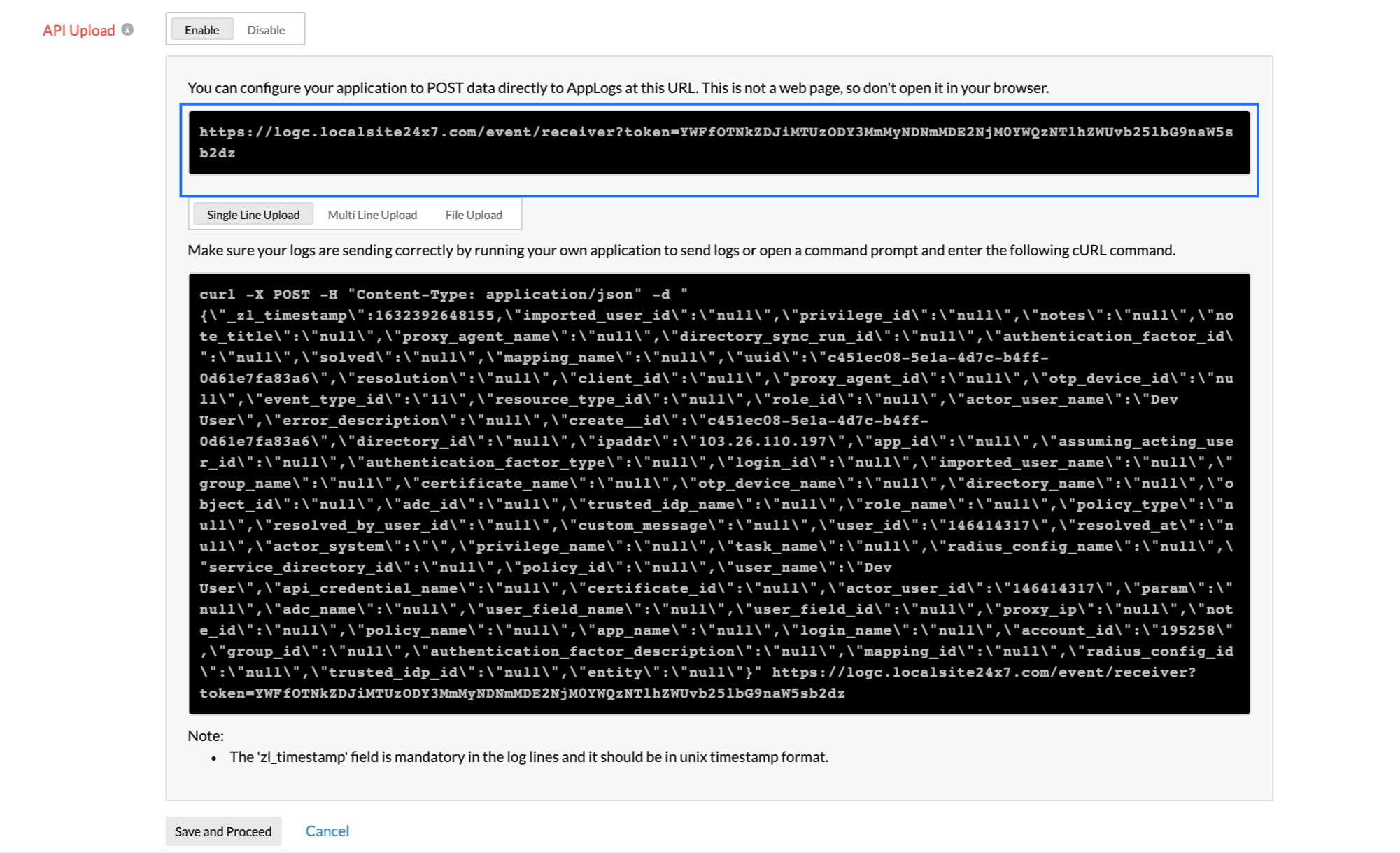Click the token on the cURL command's last line
1400x853 pixels.
tap(521, 693)
